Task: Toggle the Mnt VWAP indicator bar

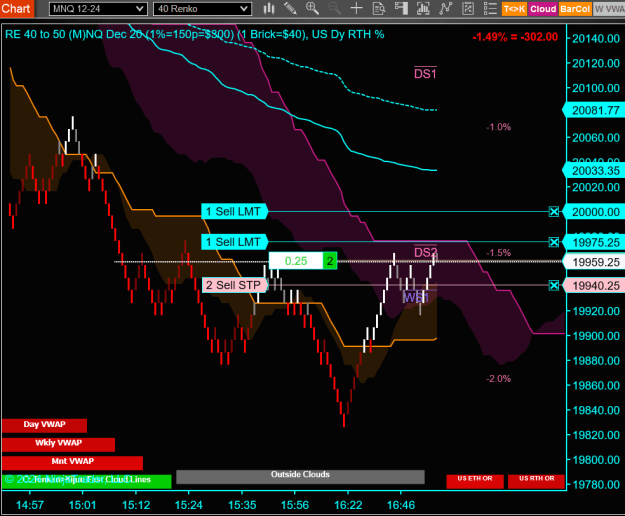Action: [x=72, y=463]
